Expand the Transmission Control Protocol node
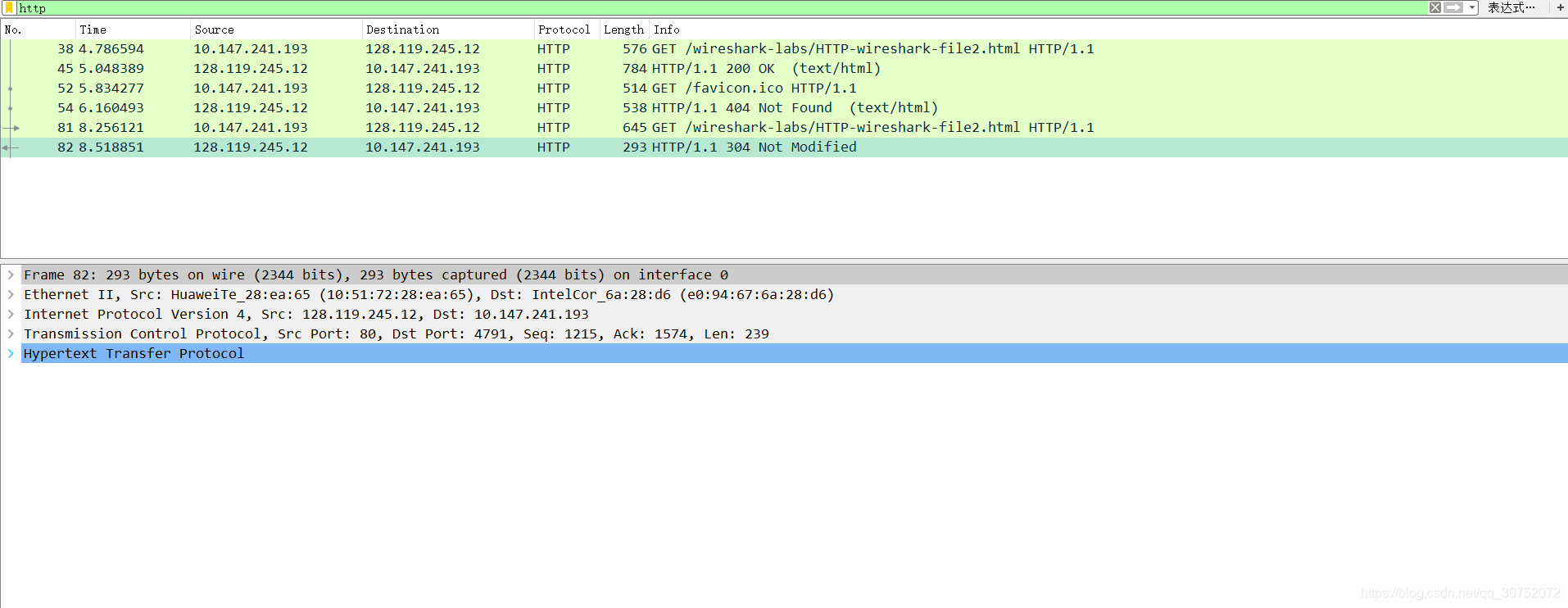Image resolution: width=1568 pixels, height=608 pixels. coord(11,333)
